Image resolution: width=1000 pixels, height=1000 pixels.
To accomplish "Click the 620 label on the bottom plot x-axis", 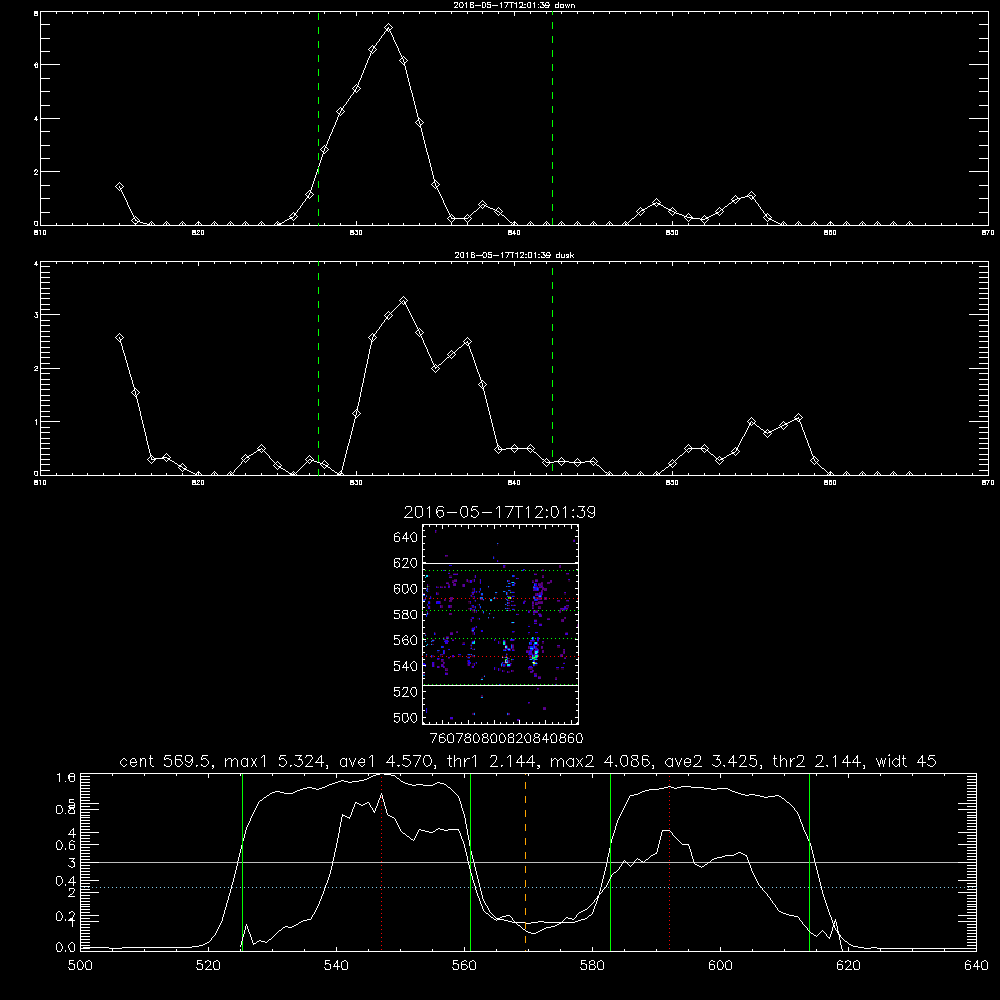I will click(x=848, y=966).
